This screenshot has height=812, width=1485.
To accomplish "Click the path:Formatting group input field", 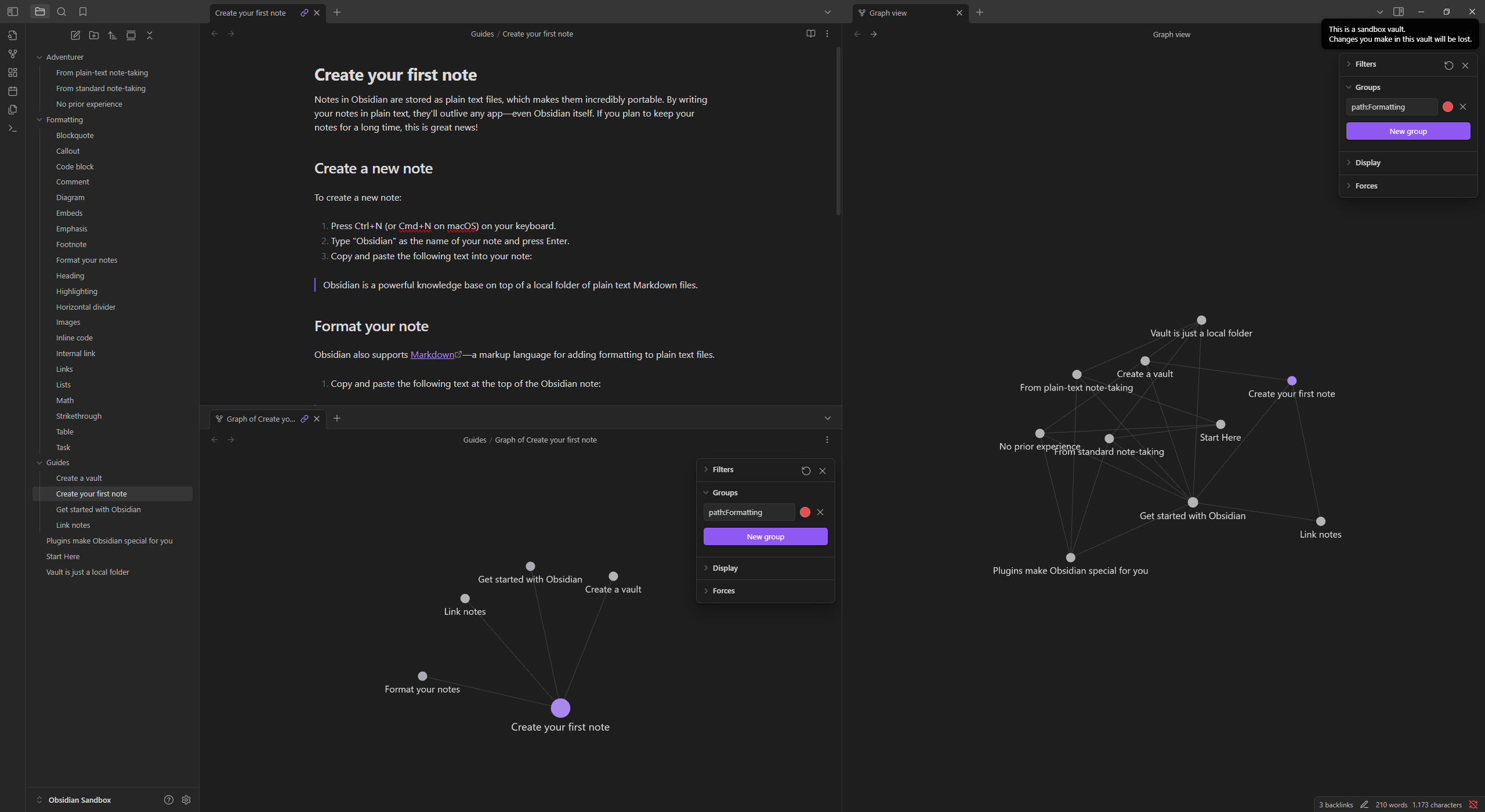I will pyautogui.click(x=1391, y=107).
